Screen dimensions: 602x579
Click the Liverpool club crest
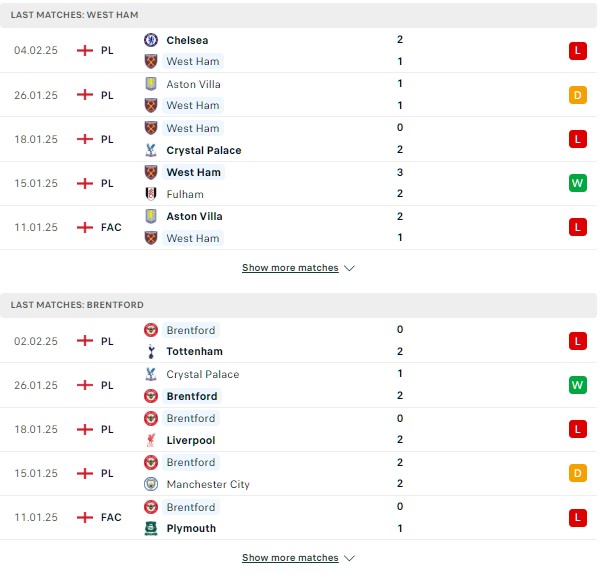tap(151, 440)
